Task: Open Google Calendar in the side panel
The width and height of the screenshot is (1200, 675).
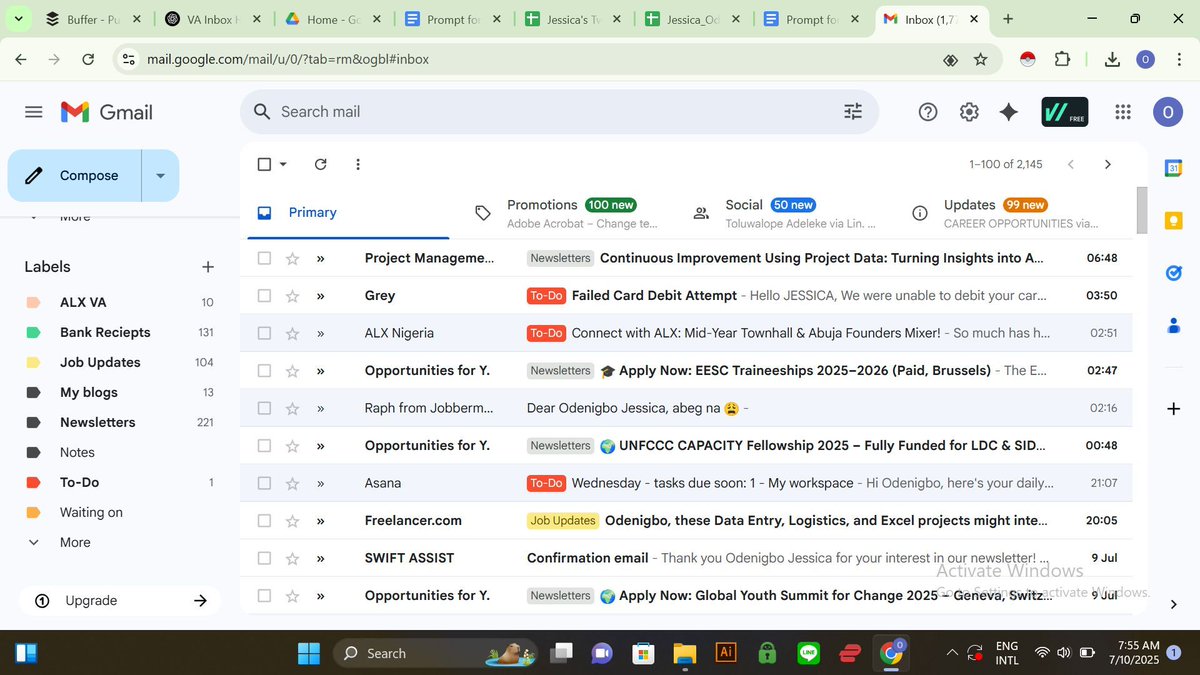Action: (x=1173, y=168)
